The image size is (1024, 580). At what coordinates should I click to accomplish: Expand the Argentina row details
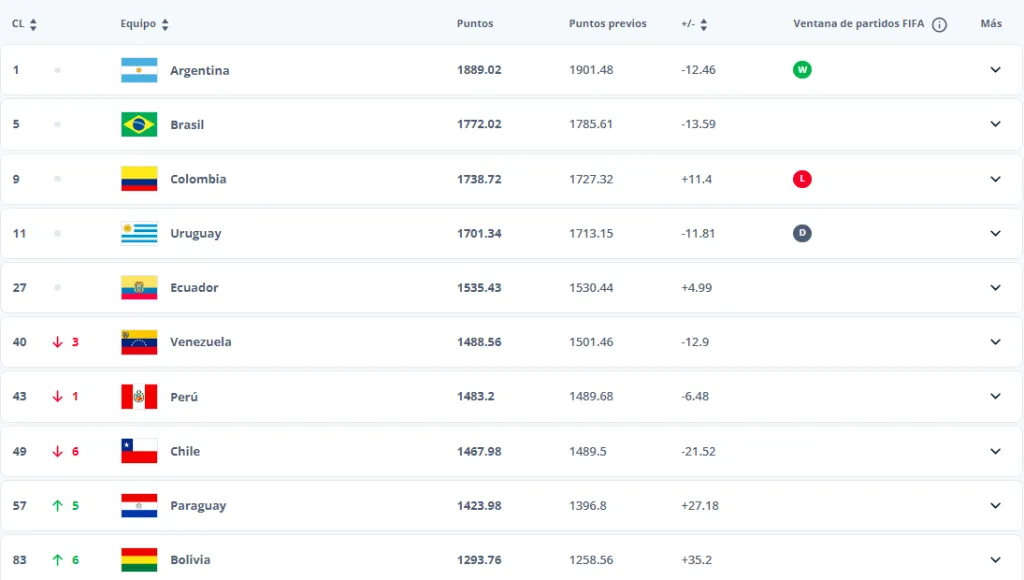click(x=995, y=70)
